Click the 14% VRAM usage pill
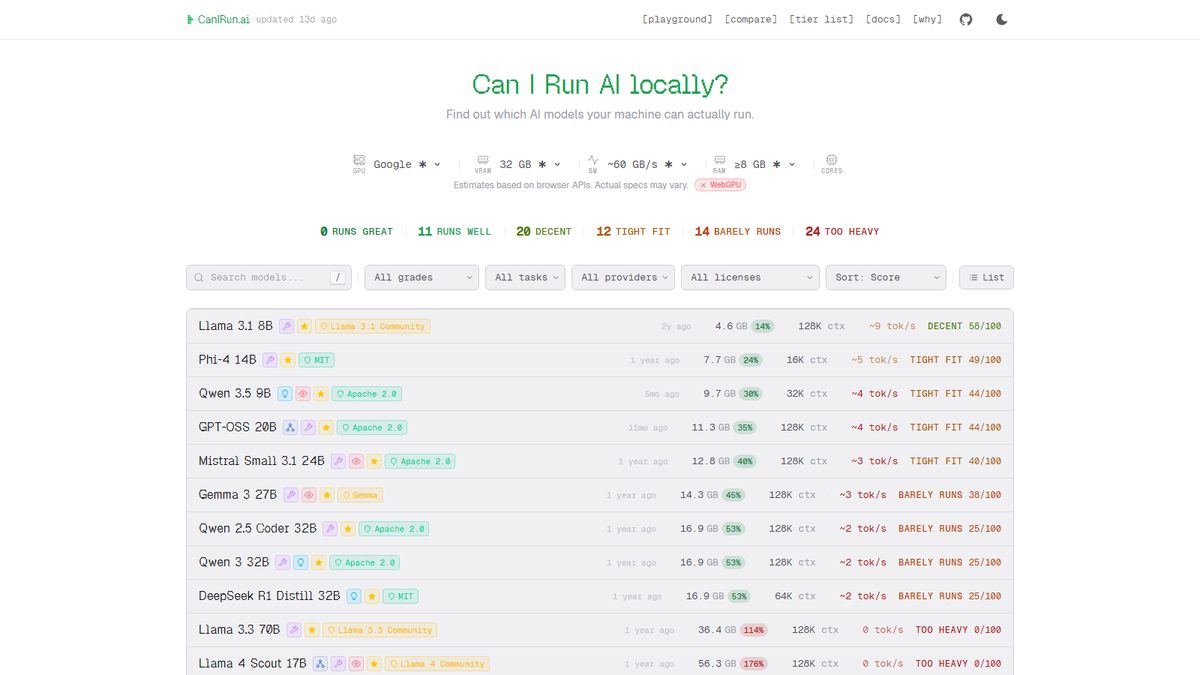 (x=763, y=326)
